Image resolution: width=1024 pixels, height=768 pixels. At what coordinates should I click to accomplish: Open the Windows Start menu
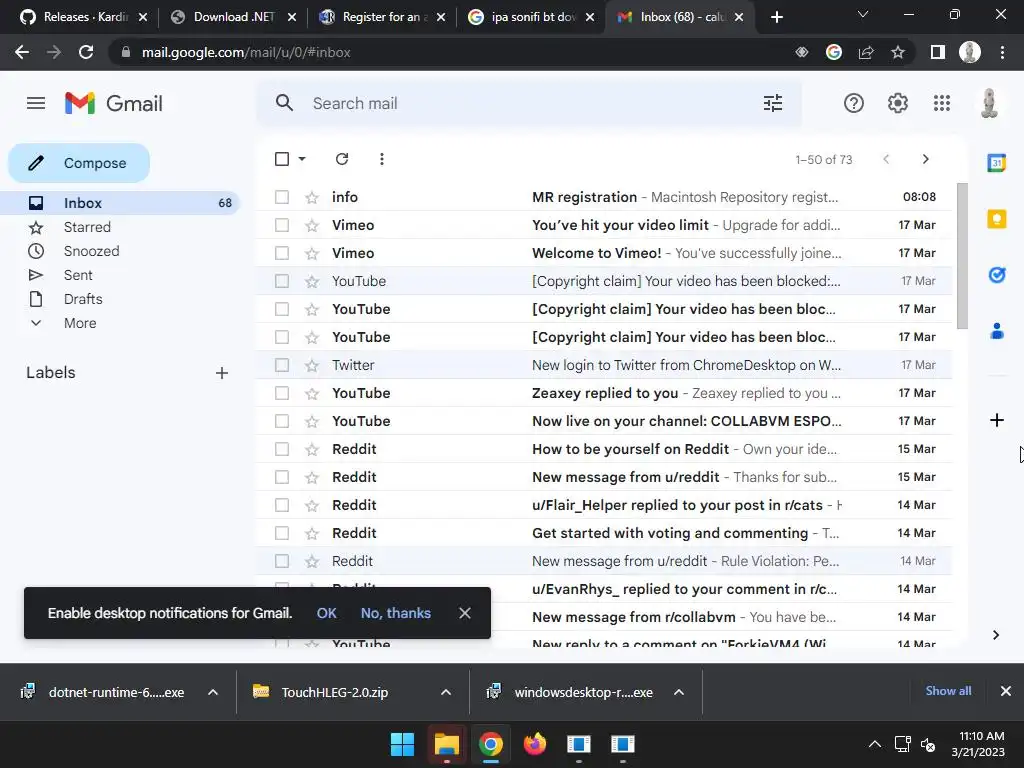[x=402, y=744]
